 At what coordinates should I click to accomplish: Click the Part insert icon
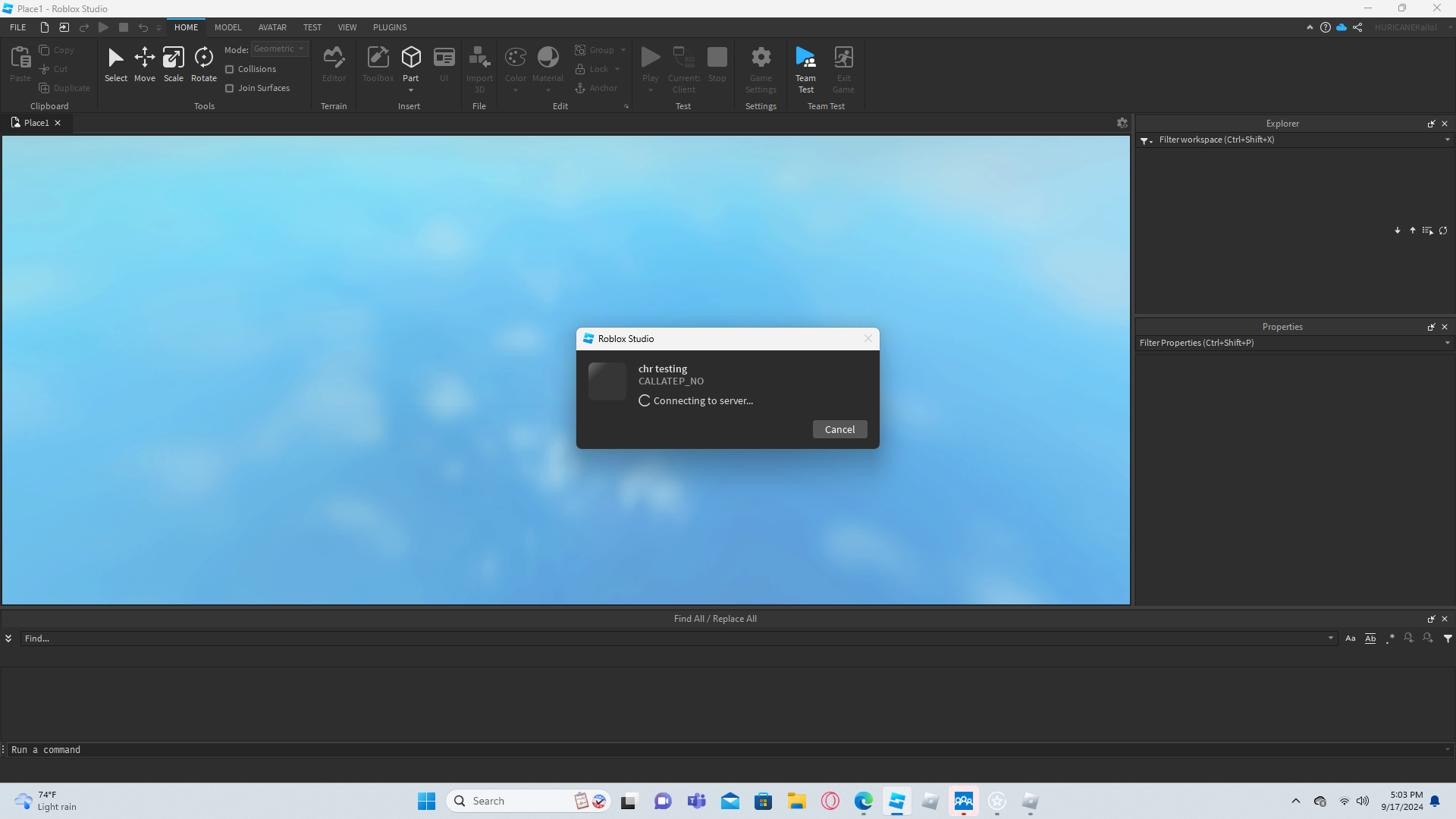410,58
